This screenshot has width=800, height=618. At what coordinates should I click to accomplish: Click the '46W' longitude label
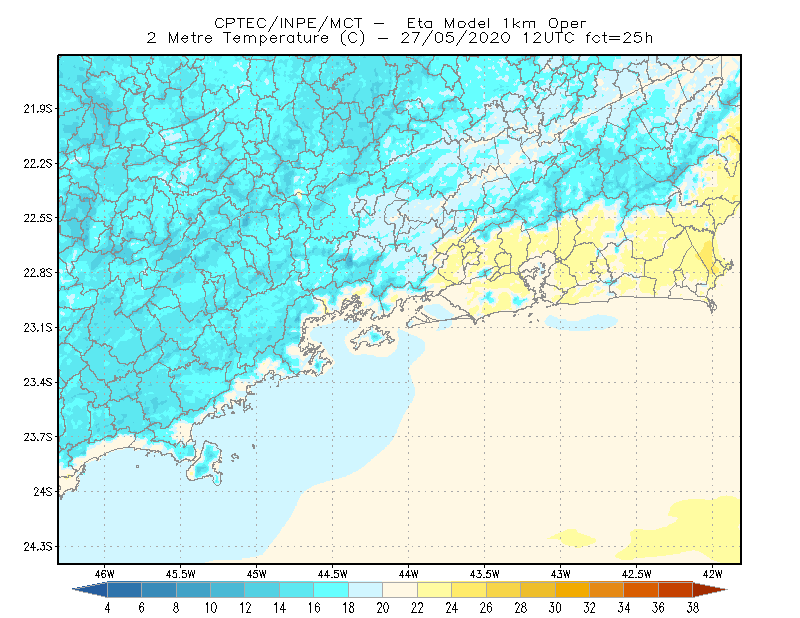105,574
